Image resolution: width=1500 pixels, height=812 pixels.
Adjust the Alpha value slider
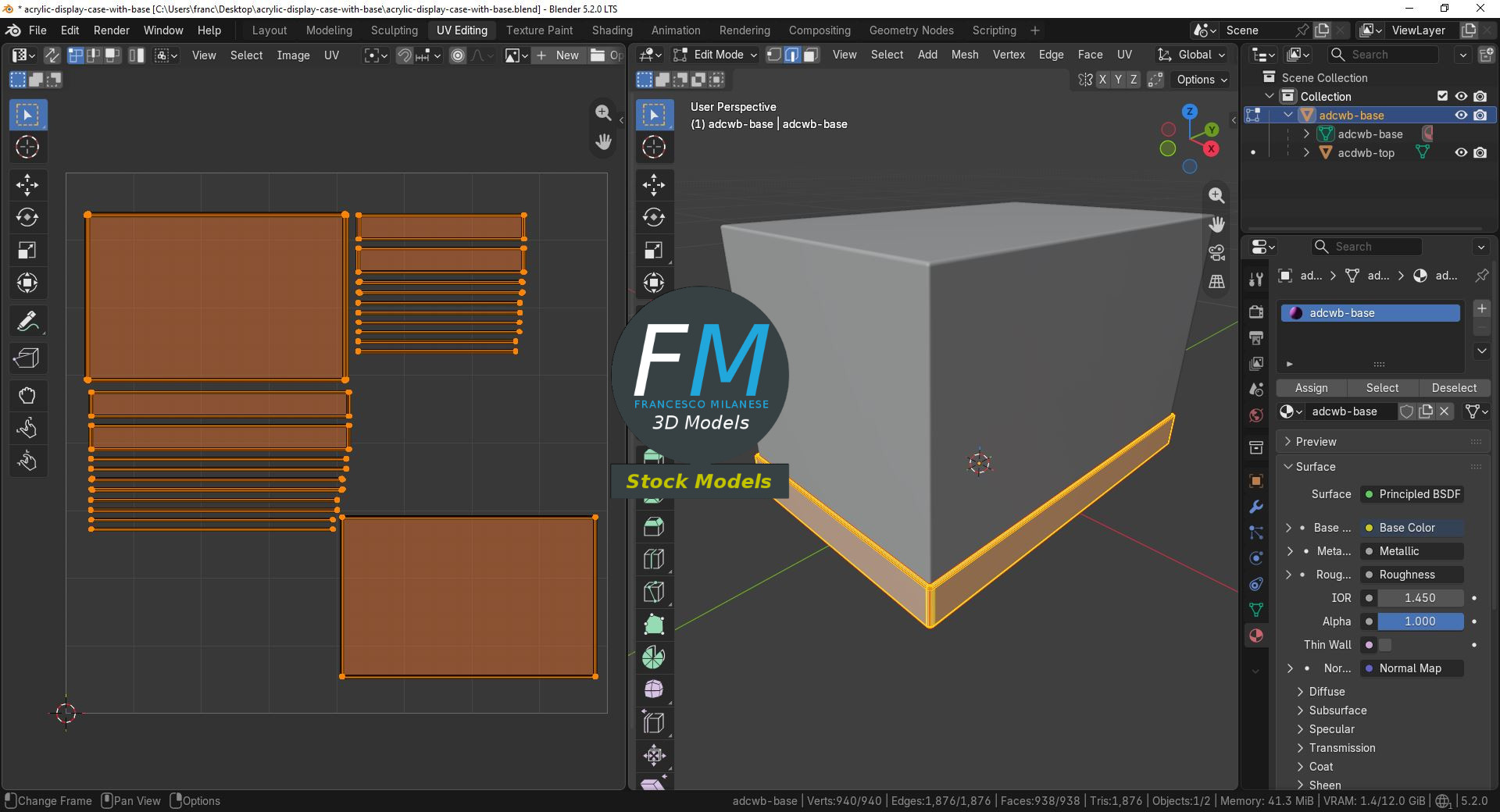click(x=1420, y=621)
